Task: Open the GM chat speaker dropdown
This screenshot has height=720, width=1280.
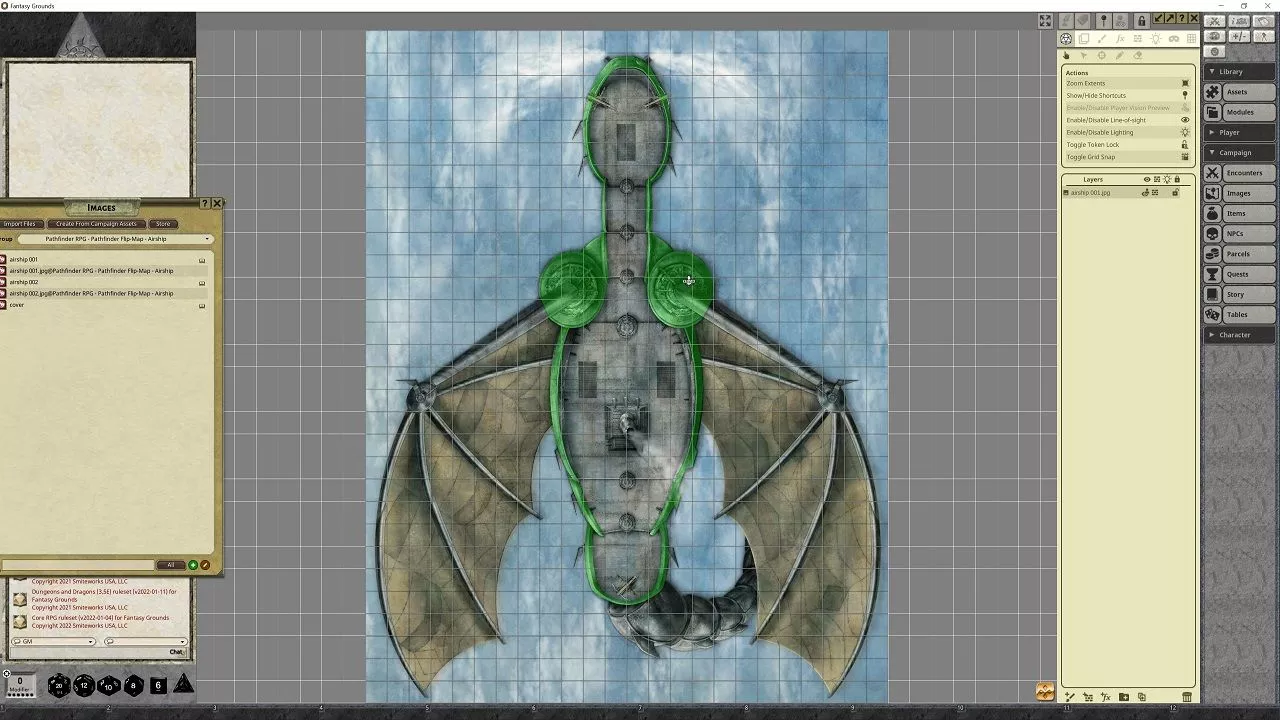Action: coord(52,641)
